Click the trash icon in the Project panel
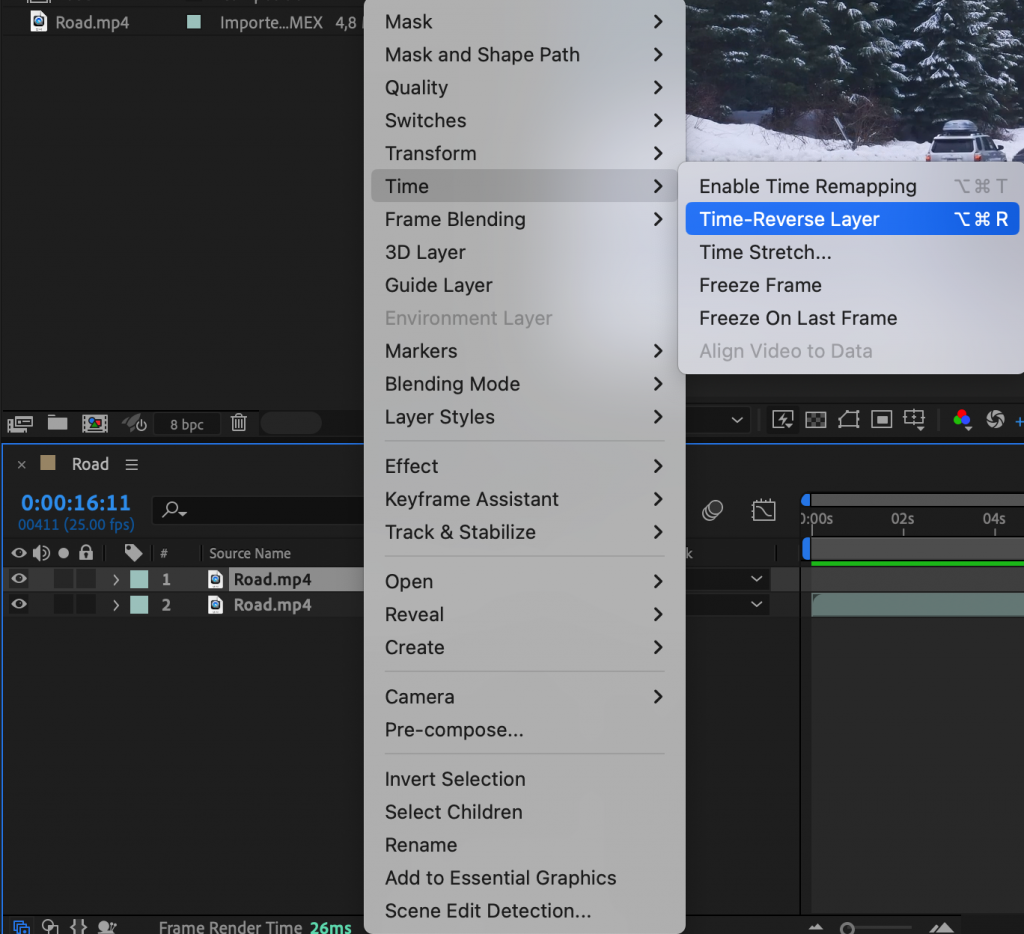This screenshot has height=934, width=1024. click(x=238, y=423)
